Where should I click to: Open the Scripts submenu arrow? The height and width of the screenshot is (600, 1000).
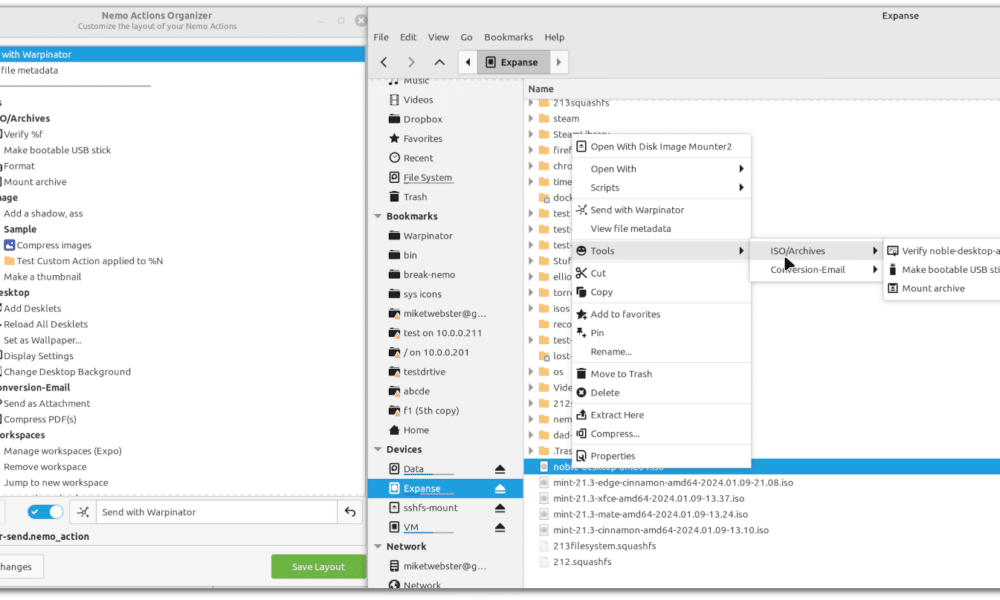741,187
